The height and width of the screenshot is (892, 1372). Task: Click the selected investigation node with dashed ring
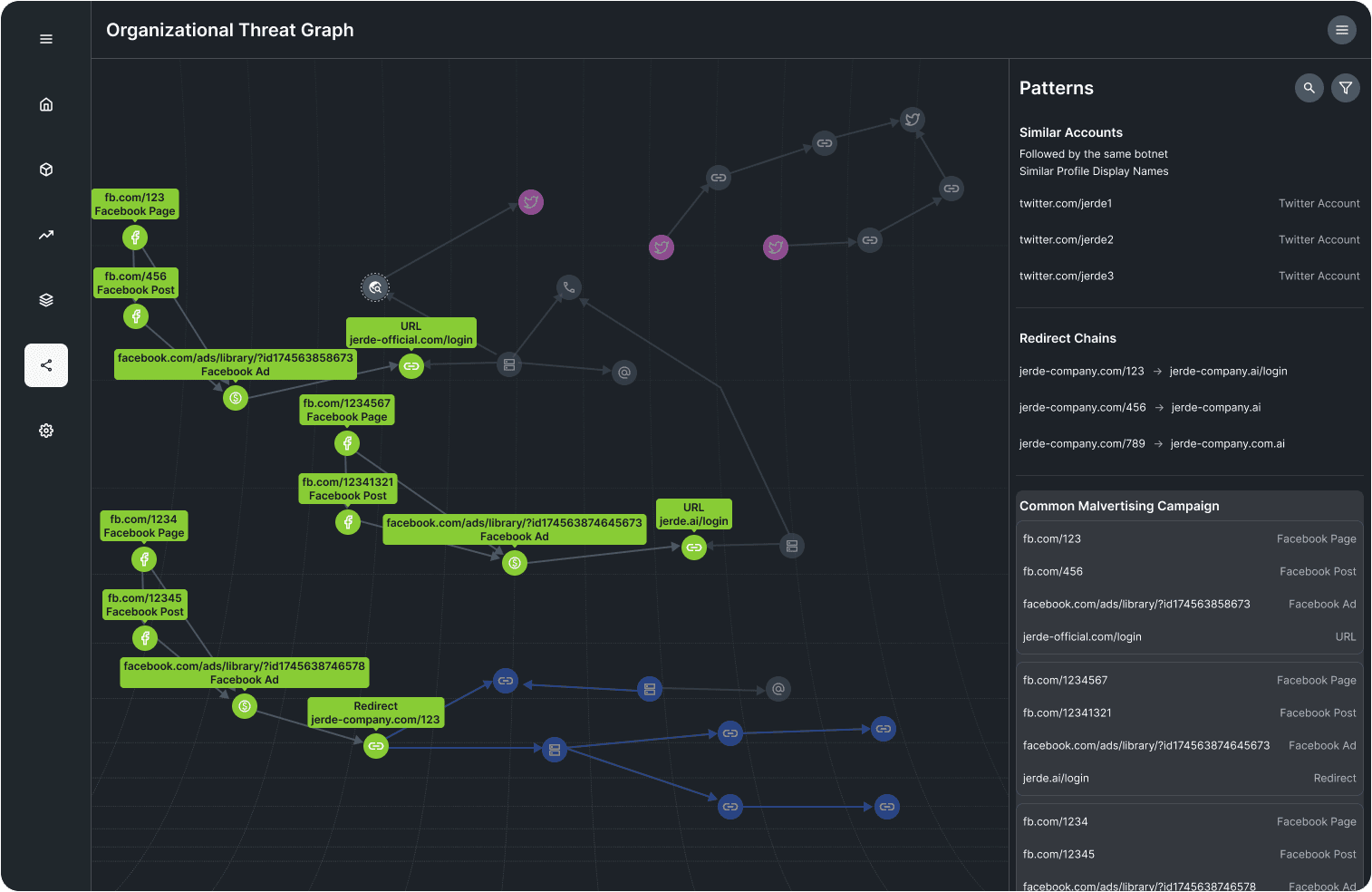pyautogui.click(x=375, y=287)
